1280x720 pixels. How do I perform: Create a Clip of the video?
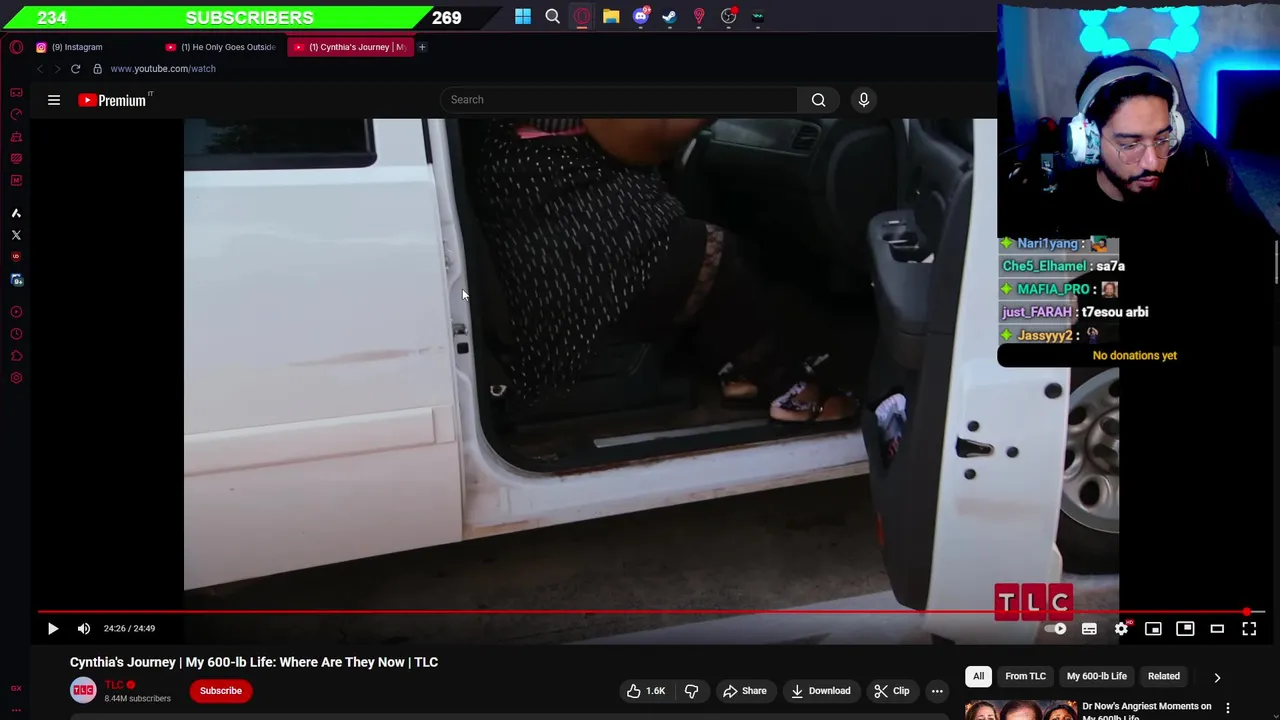click(x=891, y=691)
